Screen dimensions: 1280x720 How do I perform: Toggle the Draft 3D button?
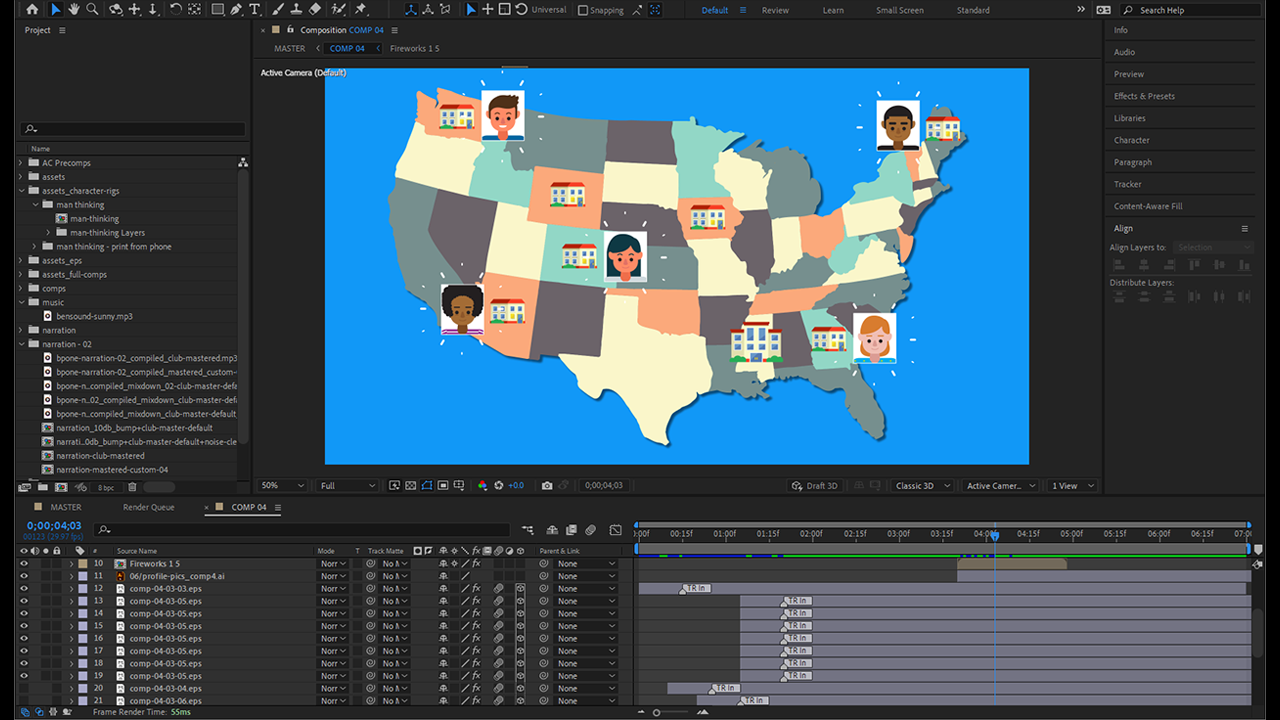point(815,485)
